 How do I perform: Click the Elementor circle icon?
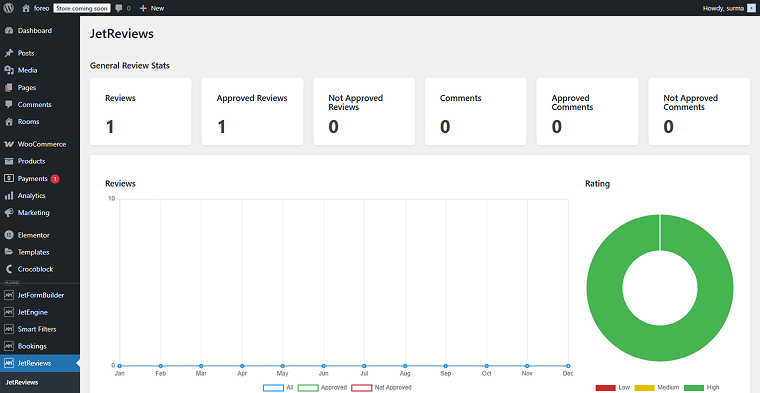(x=9, y=235)
